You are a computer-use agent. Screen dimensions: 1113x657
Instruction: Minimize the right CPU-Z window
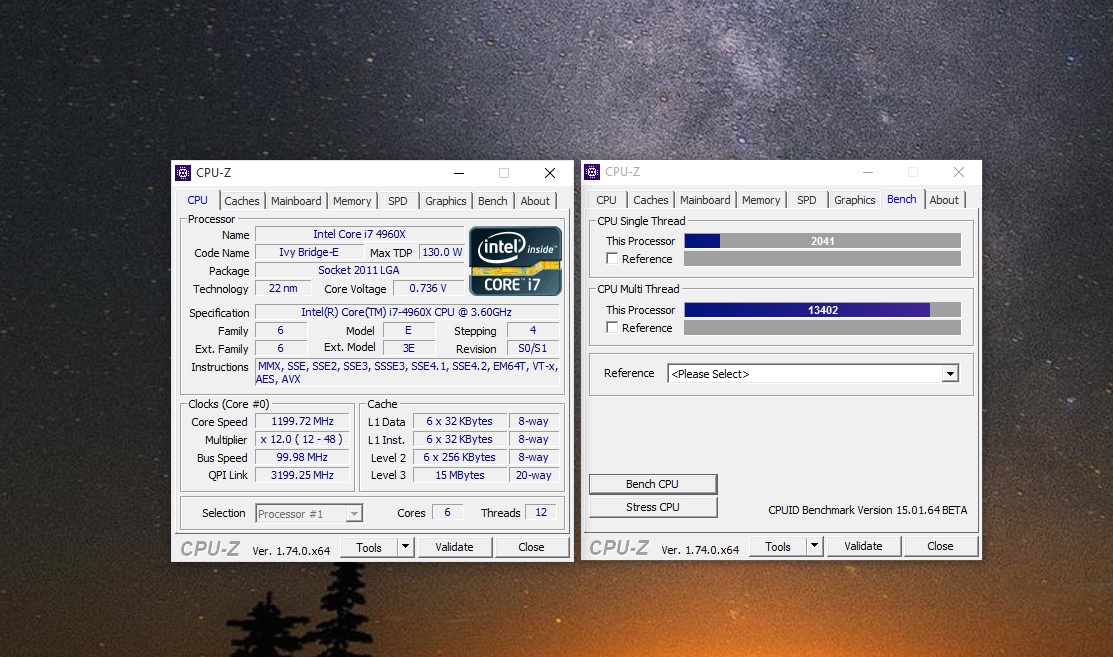868,172
